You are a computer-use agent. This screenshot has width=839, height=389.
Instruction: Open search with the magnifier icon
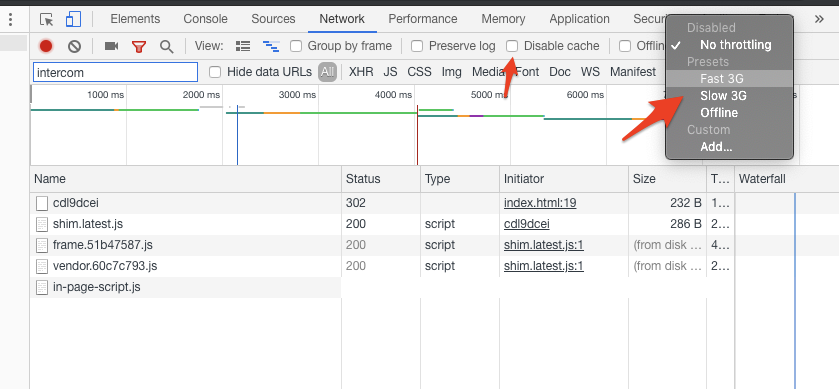click(x=167, y=47)
